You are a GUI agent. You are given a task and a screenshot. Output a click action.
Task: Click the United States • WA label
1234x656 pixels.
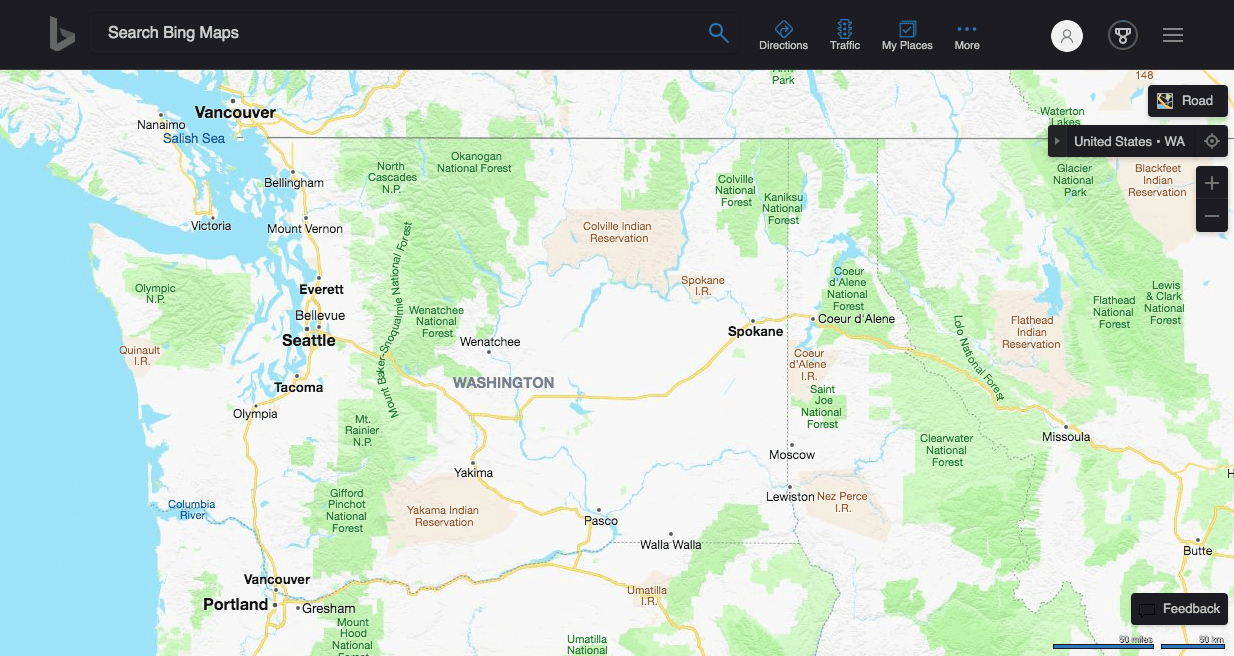click(1129, 141)
